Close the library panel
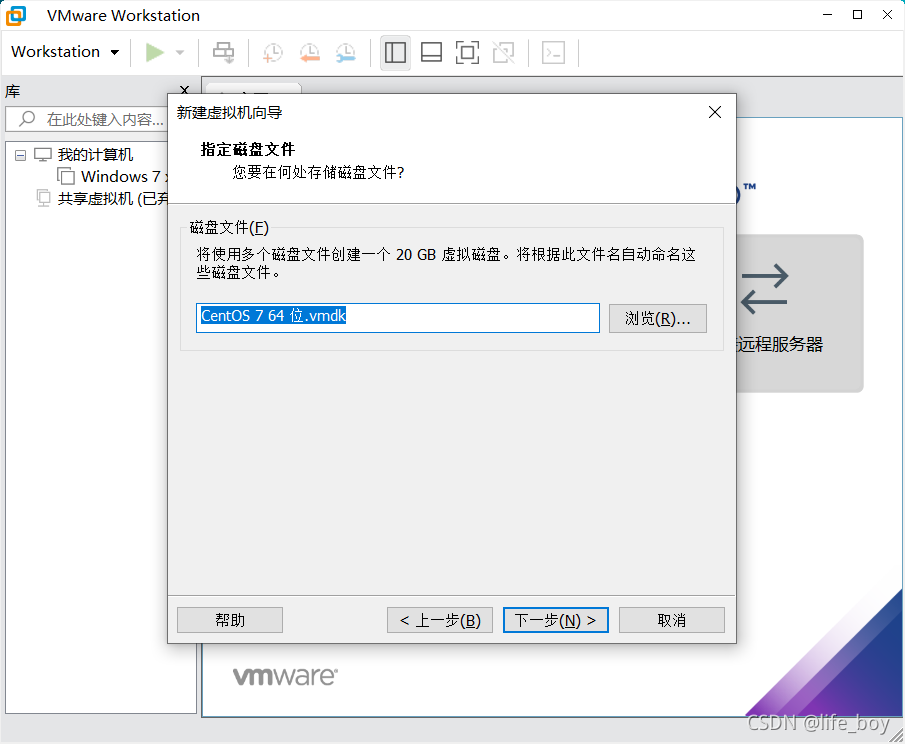The image size is (905, 744). click(x=185, y=90)
